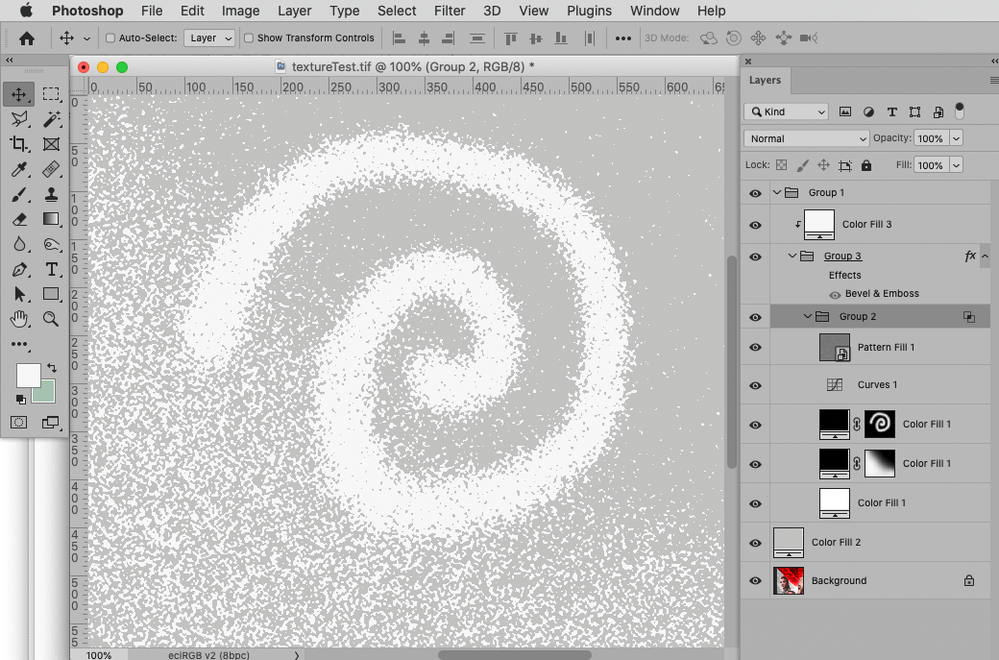999x660 pixels.
Task: Select the Gradient tool
Action: 51,219
